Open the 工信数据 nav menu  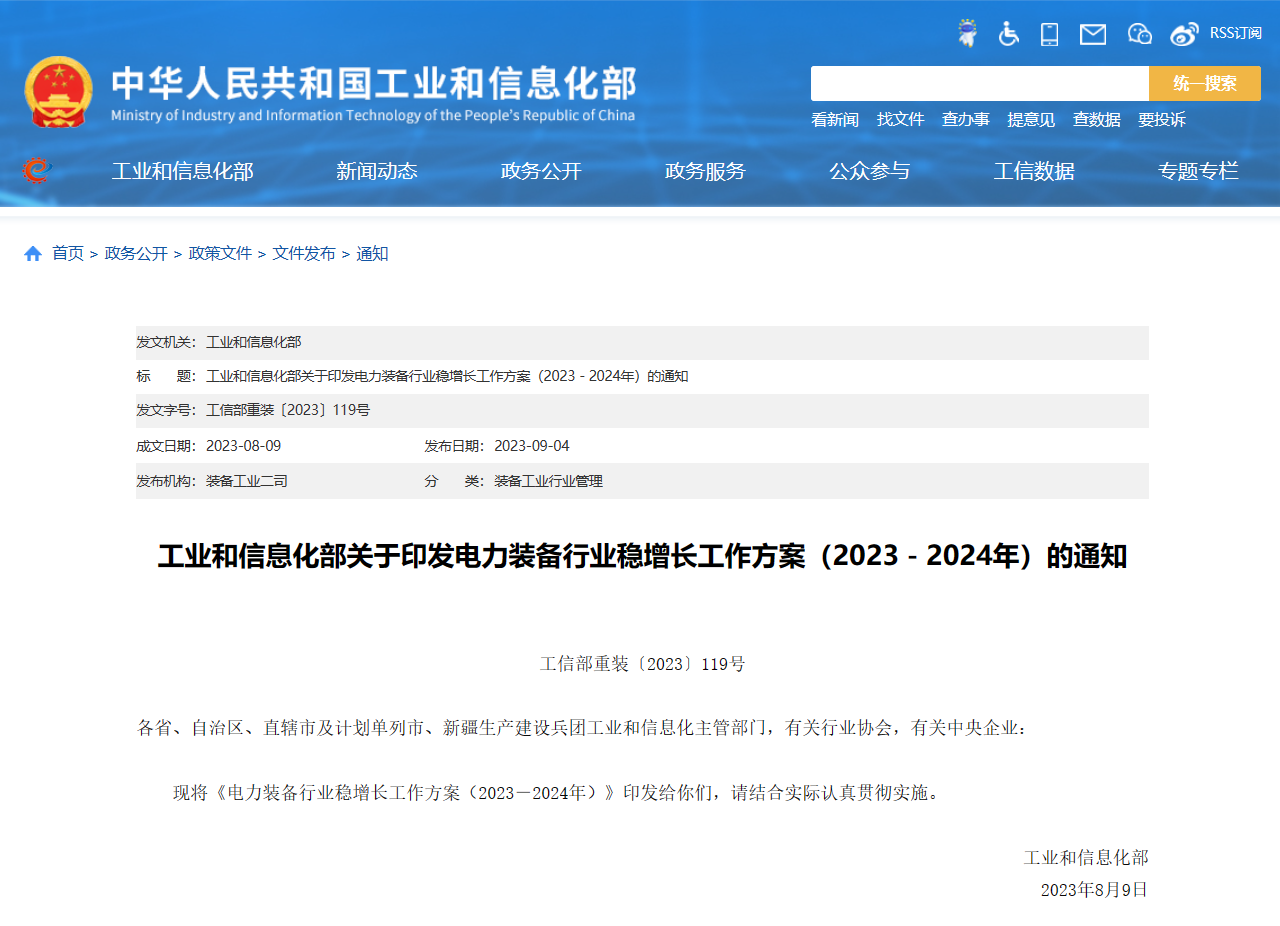tap(1033, 171)
